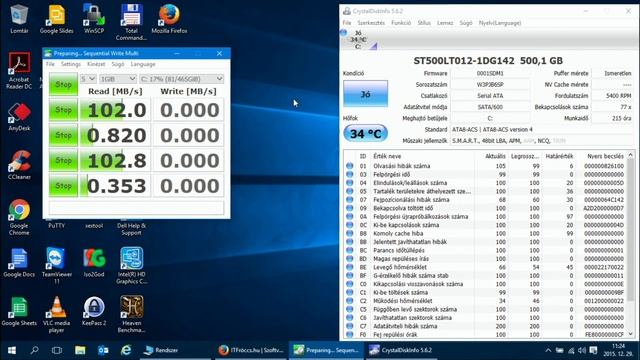The height and width of the screenshot is (360, 640).
Task: Open CrystalDiskMark Language menu
Action: pos(143,64)
